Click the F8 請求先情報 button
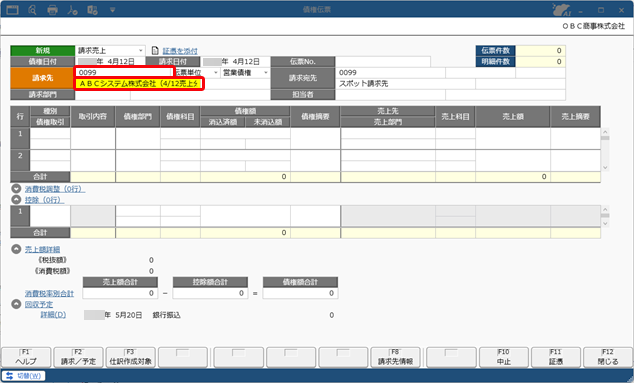Image resolution: width=634 pixels, height=383 pixels. (x=395, y=357)
